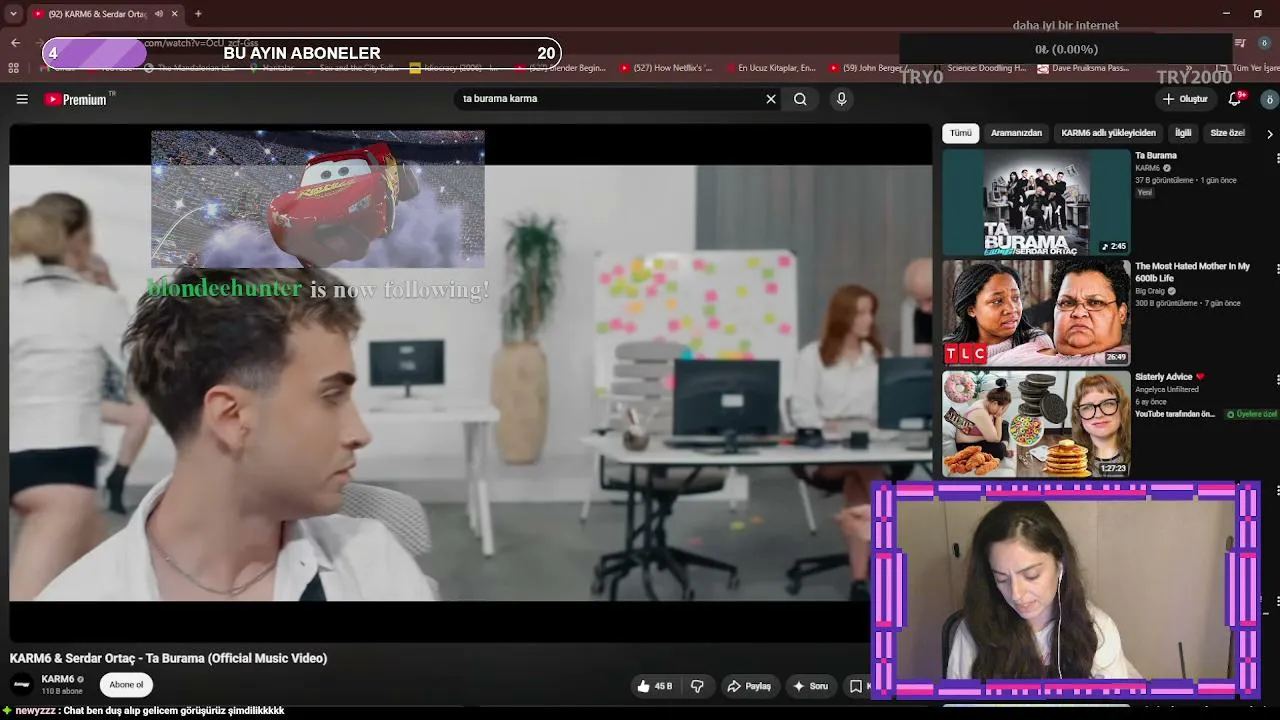Focus the search field with 'ta burama karma'

608,99
